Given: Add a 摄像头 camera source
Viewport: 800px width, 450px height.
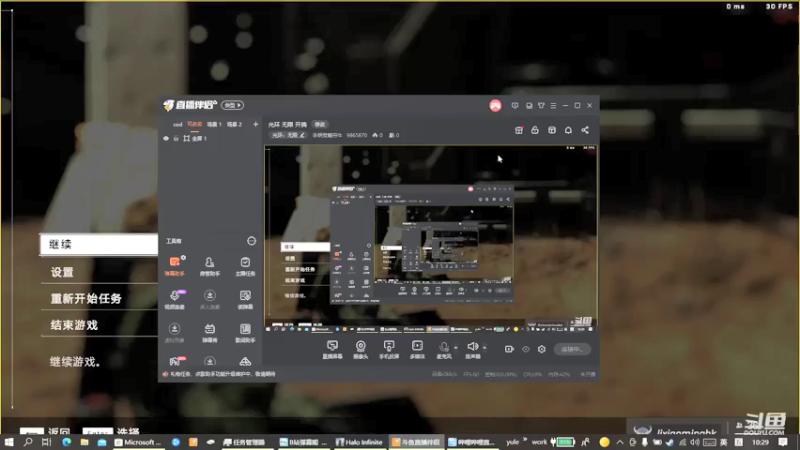Looking at the screenshot, I should (x=361, y=349).
